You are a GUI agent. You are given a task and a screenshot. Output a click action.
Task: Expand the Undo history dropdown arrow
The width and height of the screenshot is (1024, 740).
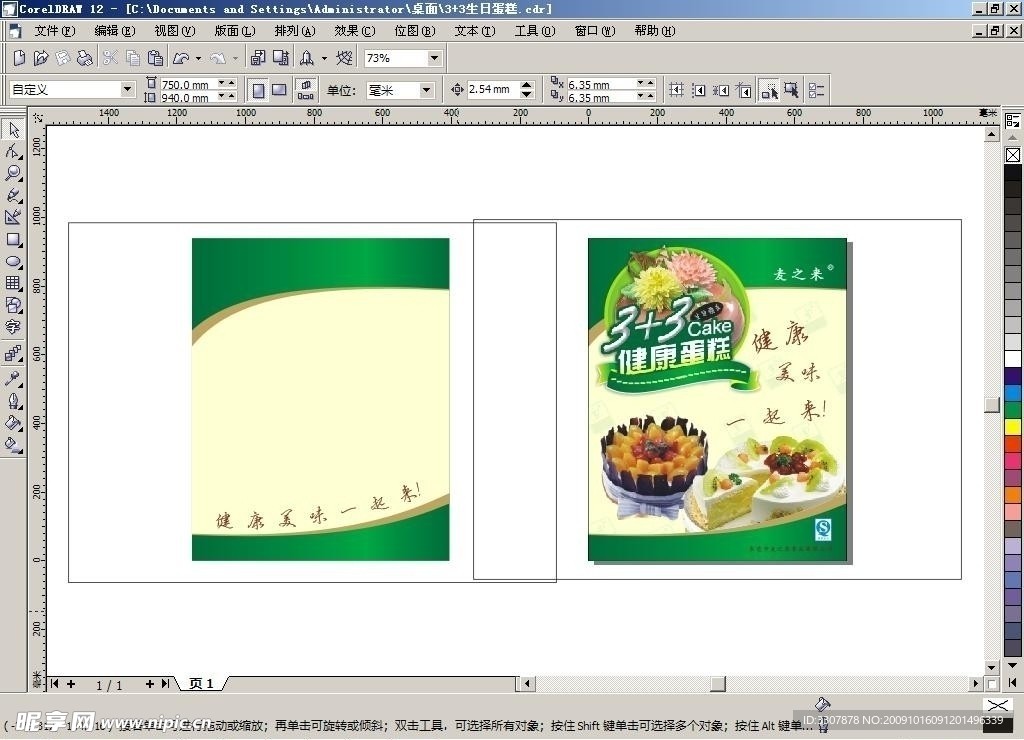(199, 58)
